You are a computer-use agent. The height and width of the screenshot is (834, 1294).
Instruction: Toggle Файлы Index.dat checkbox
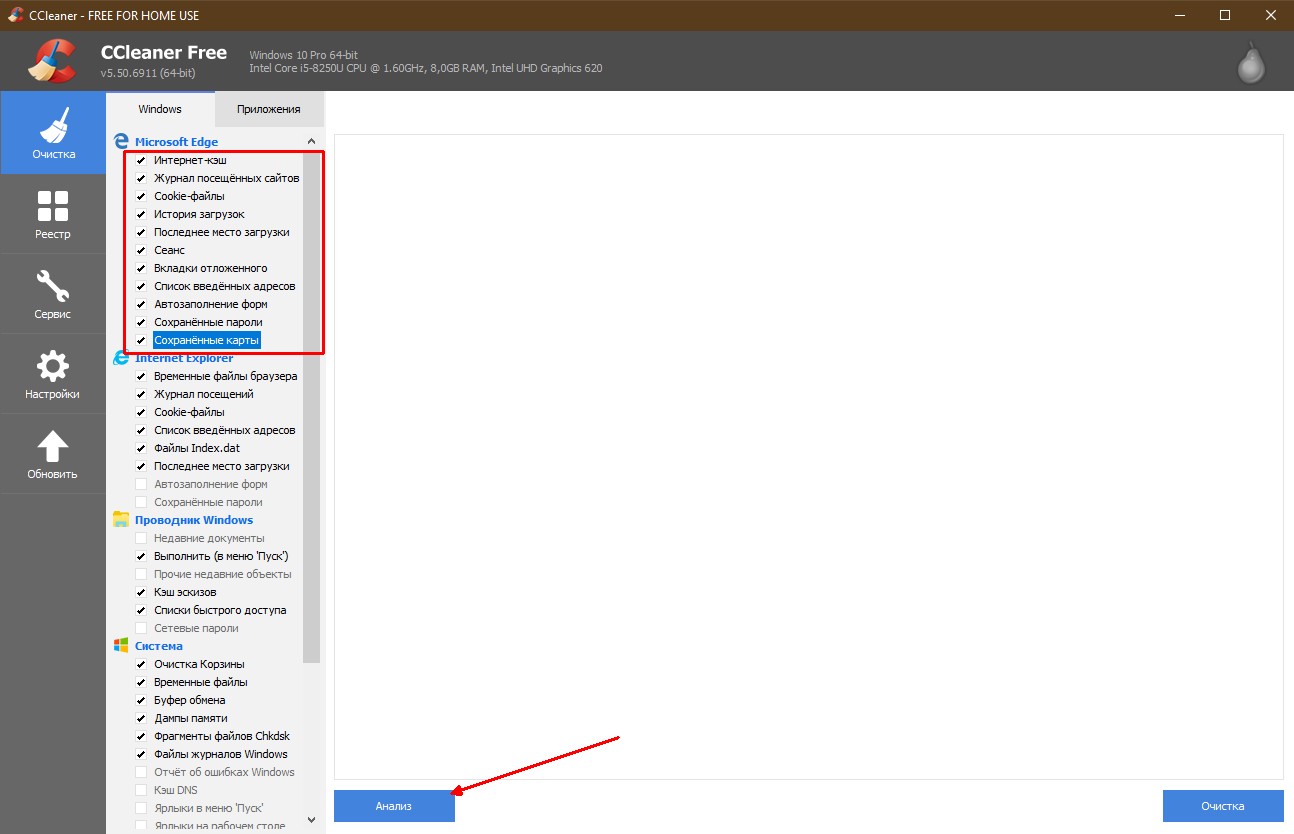click(x=141, y=448)
